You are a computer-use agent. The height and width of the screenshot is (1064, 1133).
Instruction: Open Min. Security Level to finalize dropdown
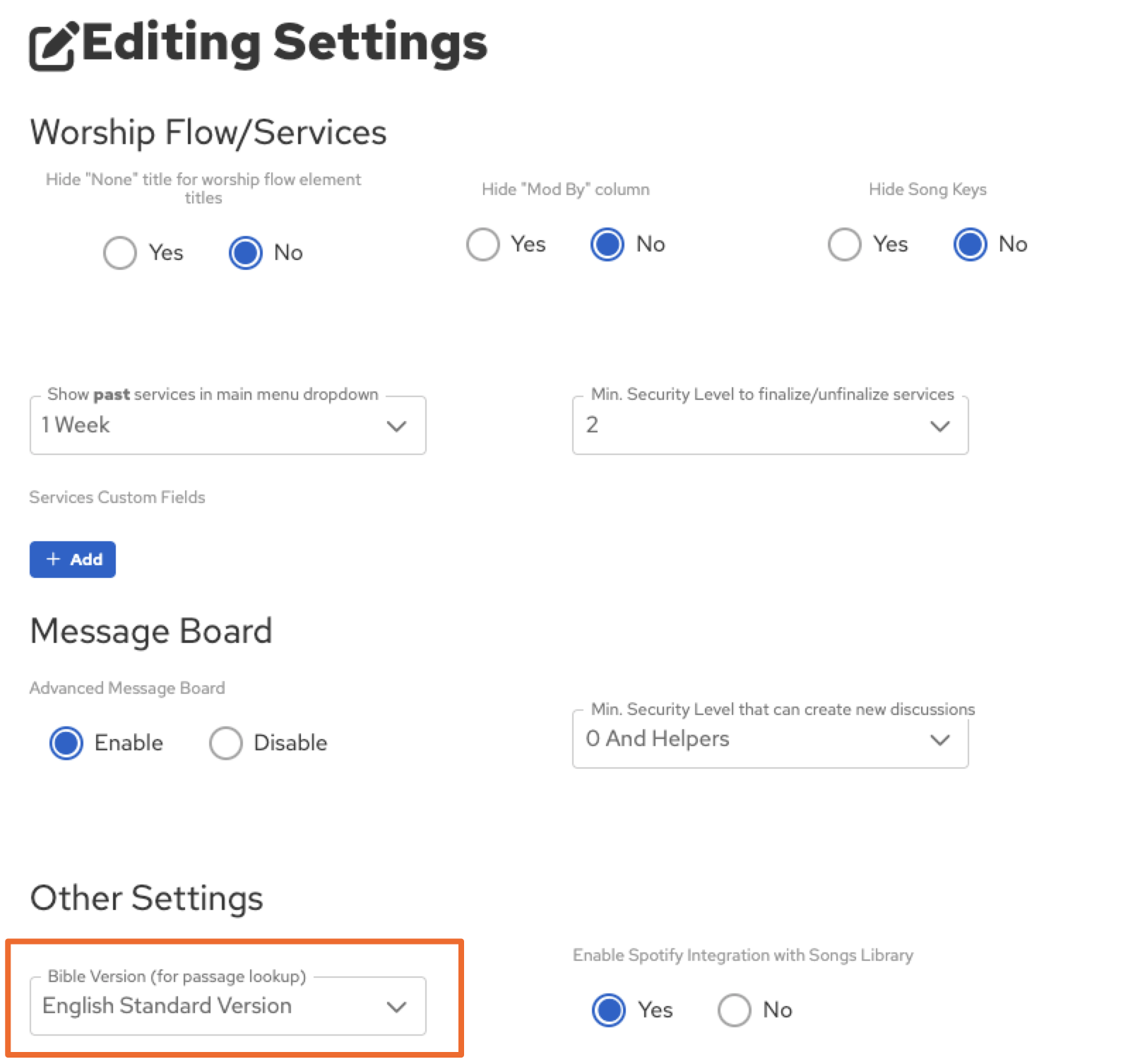(756, 425)
